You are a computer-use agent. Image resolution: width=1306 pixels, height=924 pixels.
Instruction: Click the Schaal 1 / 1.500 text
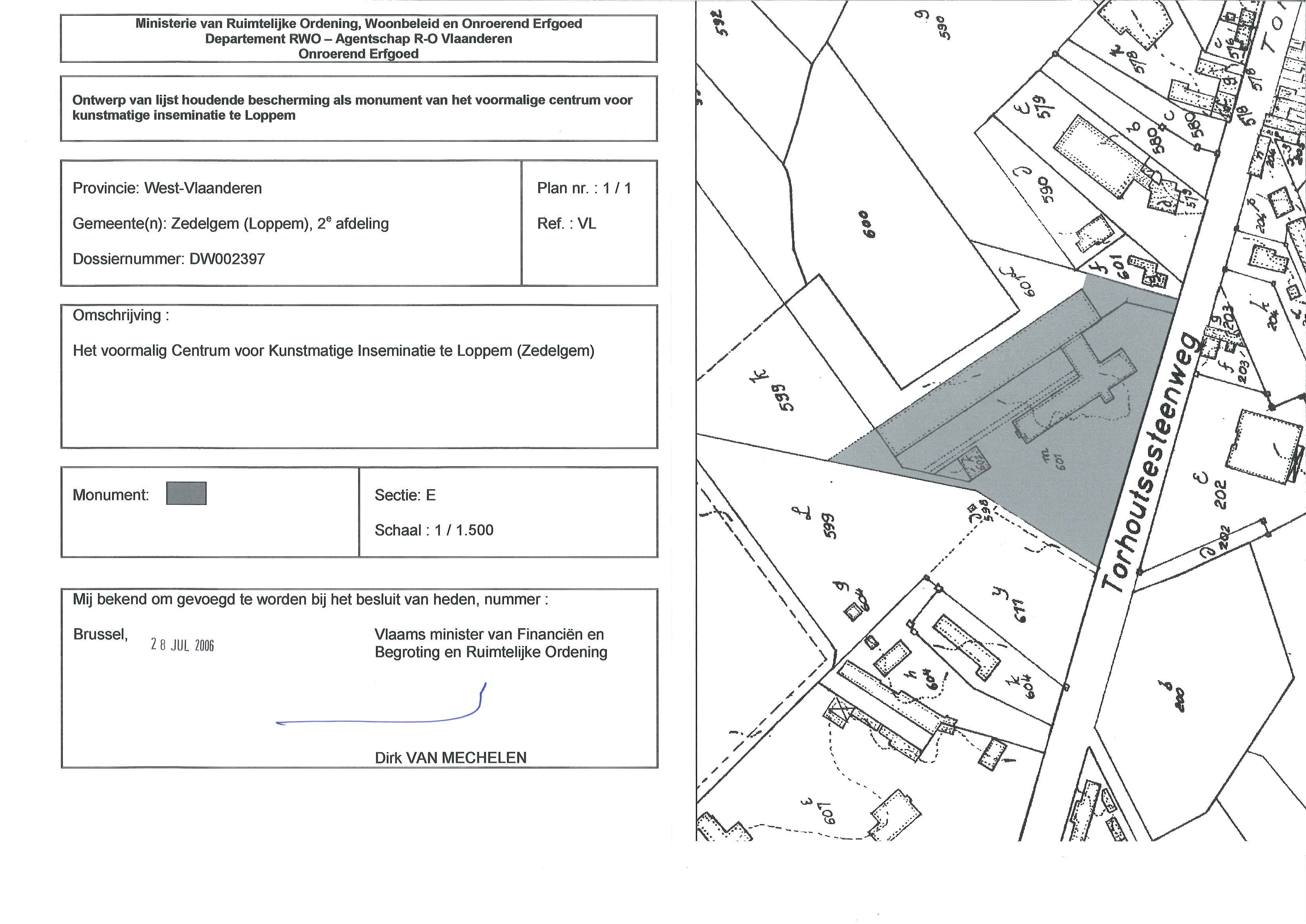click(434, 530)
